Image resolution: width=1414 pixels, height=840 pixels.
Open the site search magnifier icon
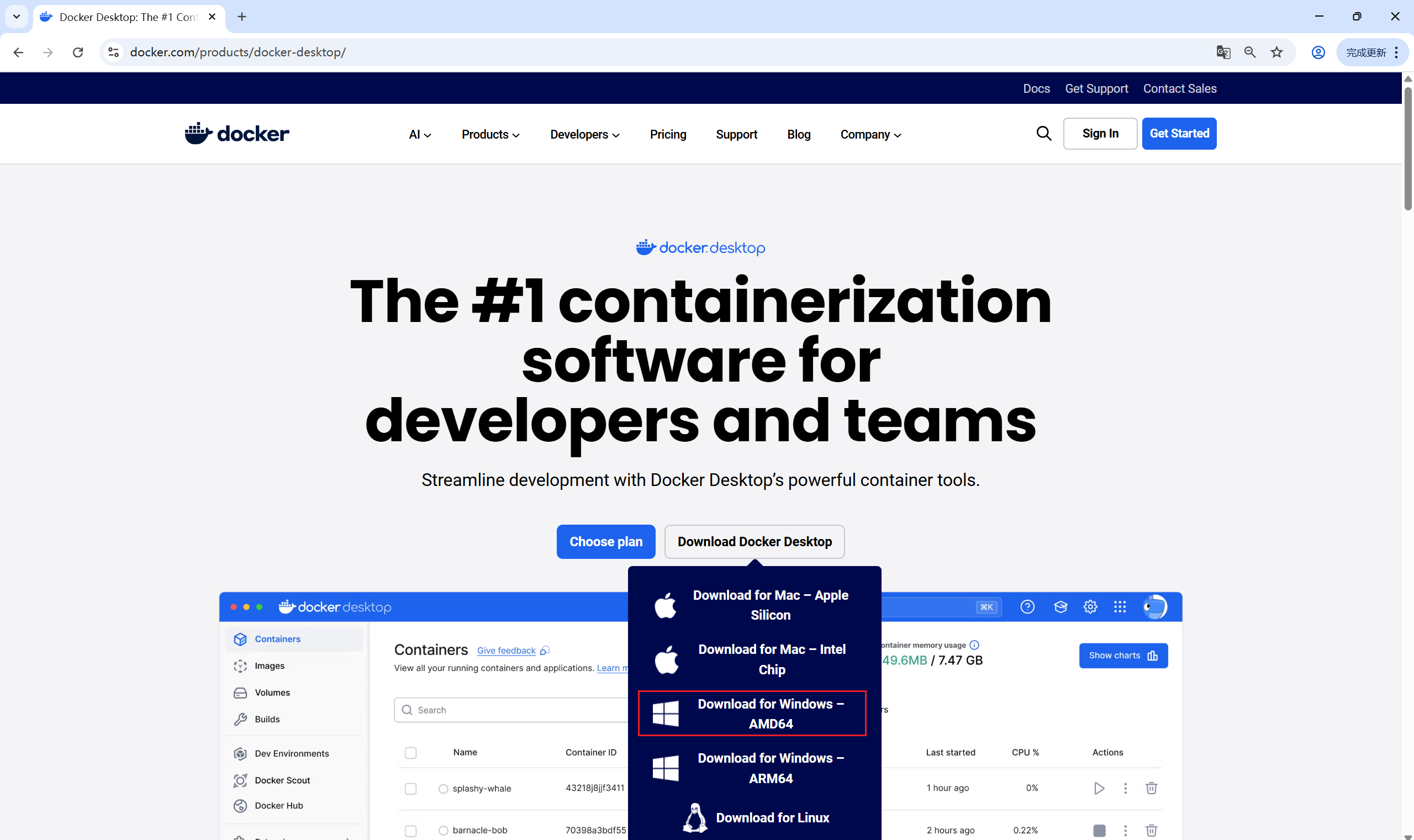pyautogui.click(x=1043, y=134)
